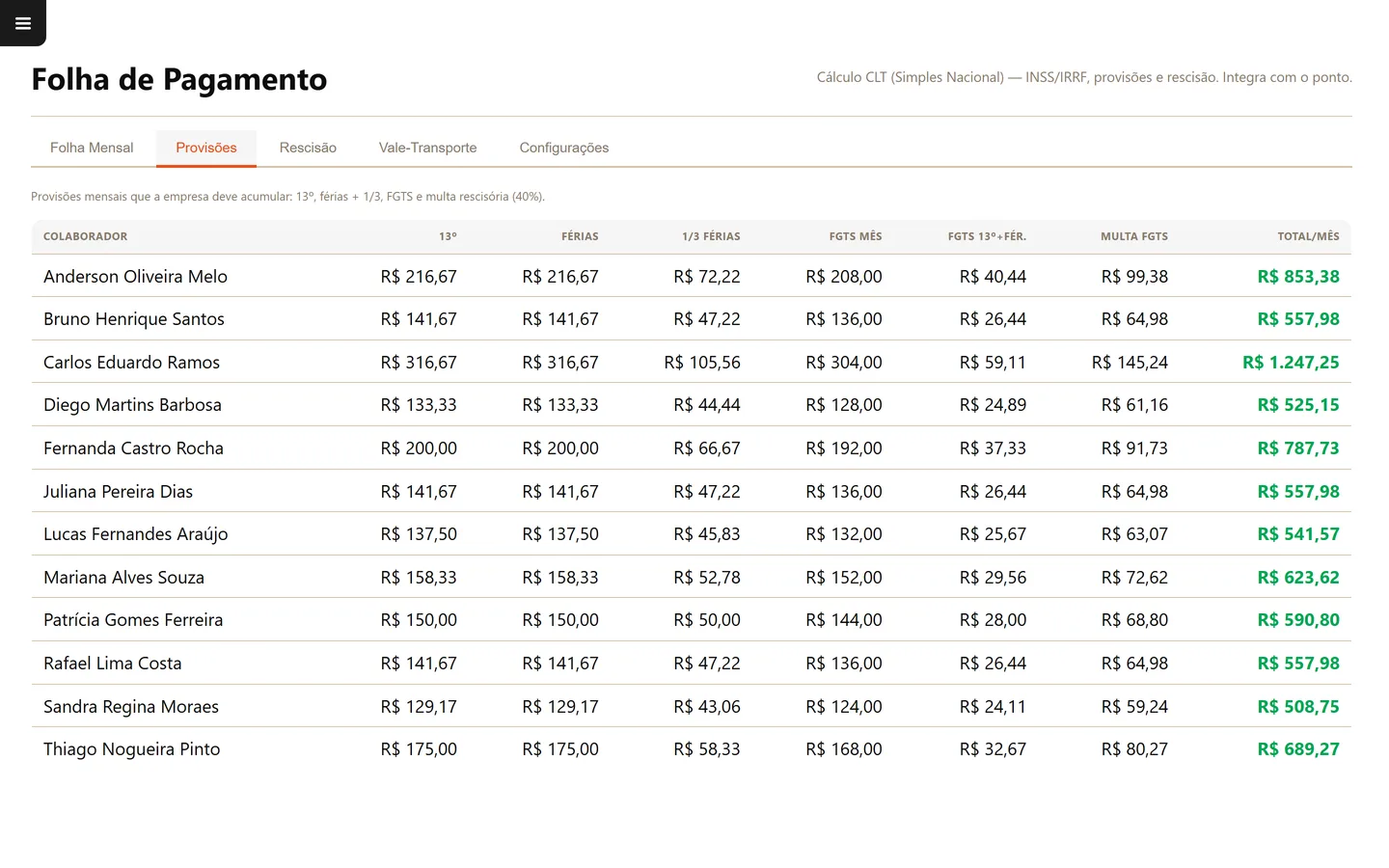This screenshot has width=1389, height=868.
Task: Open the Configurações tab
Action: [564, 148]
